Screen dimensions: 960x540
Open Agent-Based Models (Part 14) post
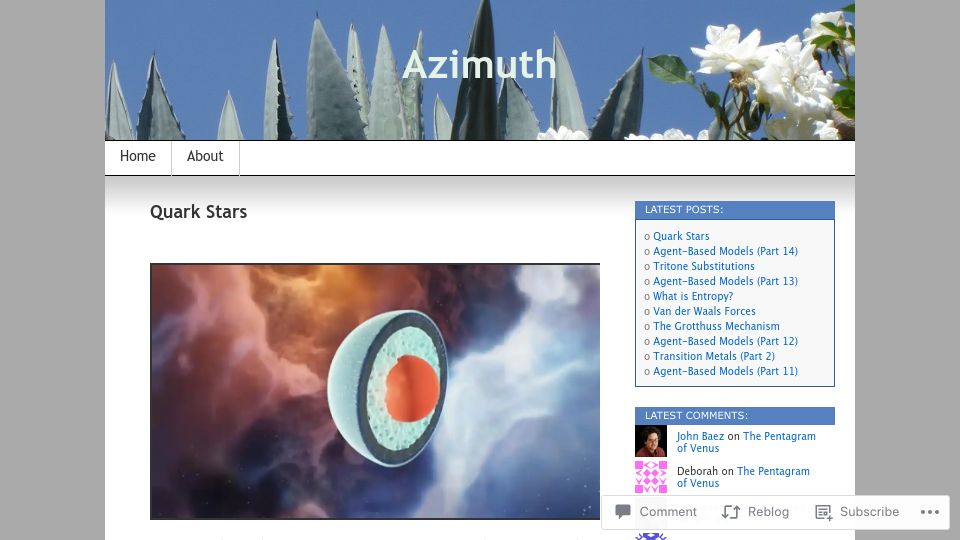(725, 251)
